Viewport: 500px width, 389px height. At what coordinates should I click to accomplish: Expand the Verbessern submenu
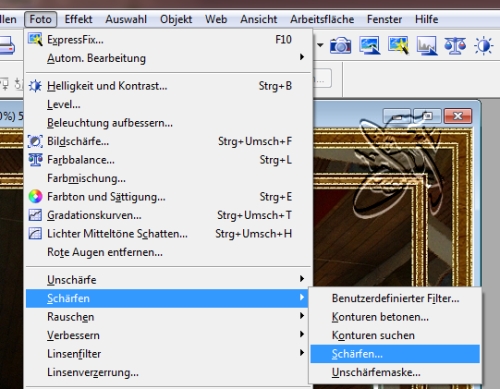[168, 335]
